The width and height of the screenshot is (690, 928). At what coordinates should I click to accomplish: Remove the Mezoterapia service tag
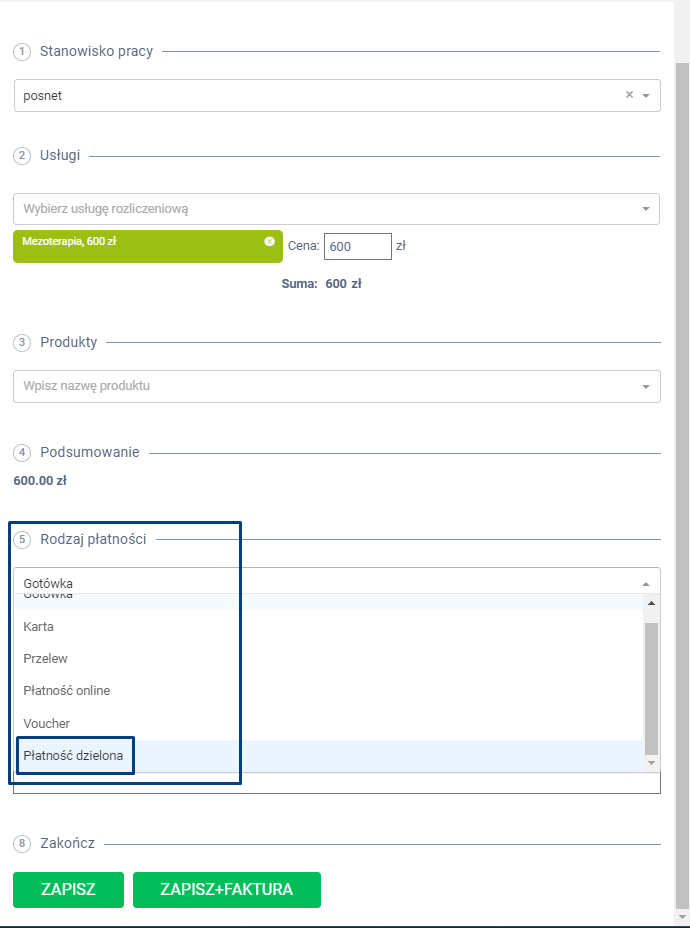point(269,241)
